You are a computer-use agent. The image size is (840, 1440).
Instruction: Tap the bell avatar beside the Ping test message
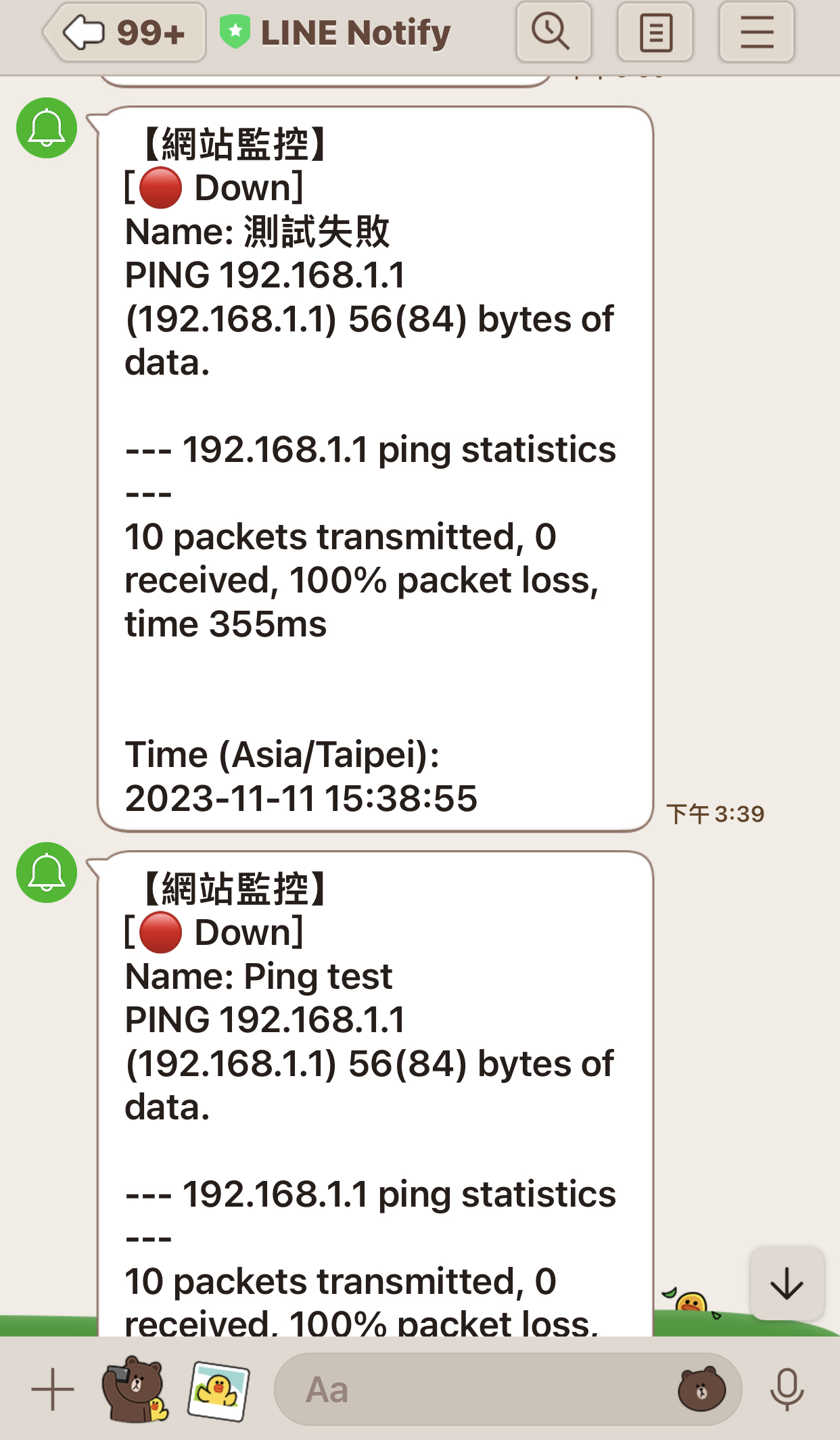47,873
